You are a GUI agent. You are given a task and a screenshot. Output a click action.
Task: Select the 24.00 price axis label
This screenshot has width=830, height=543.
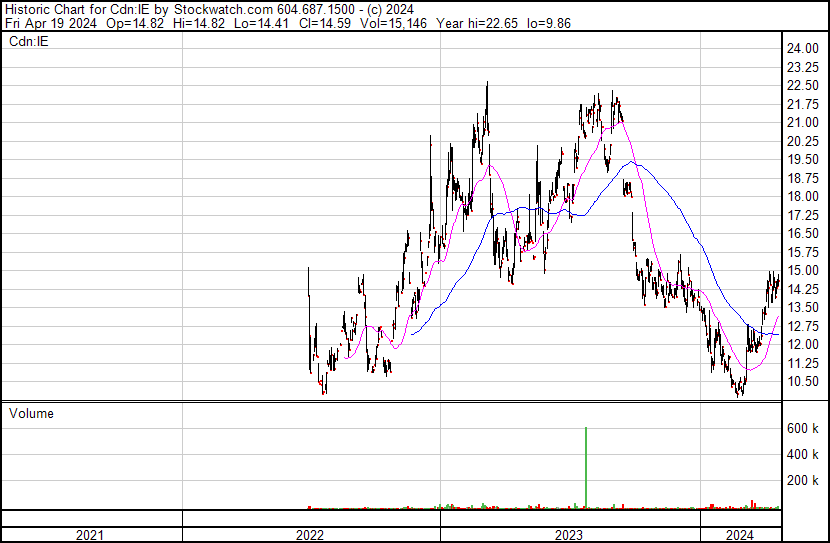tap(802, 49)
